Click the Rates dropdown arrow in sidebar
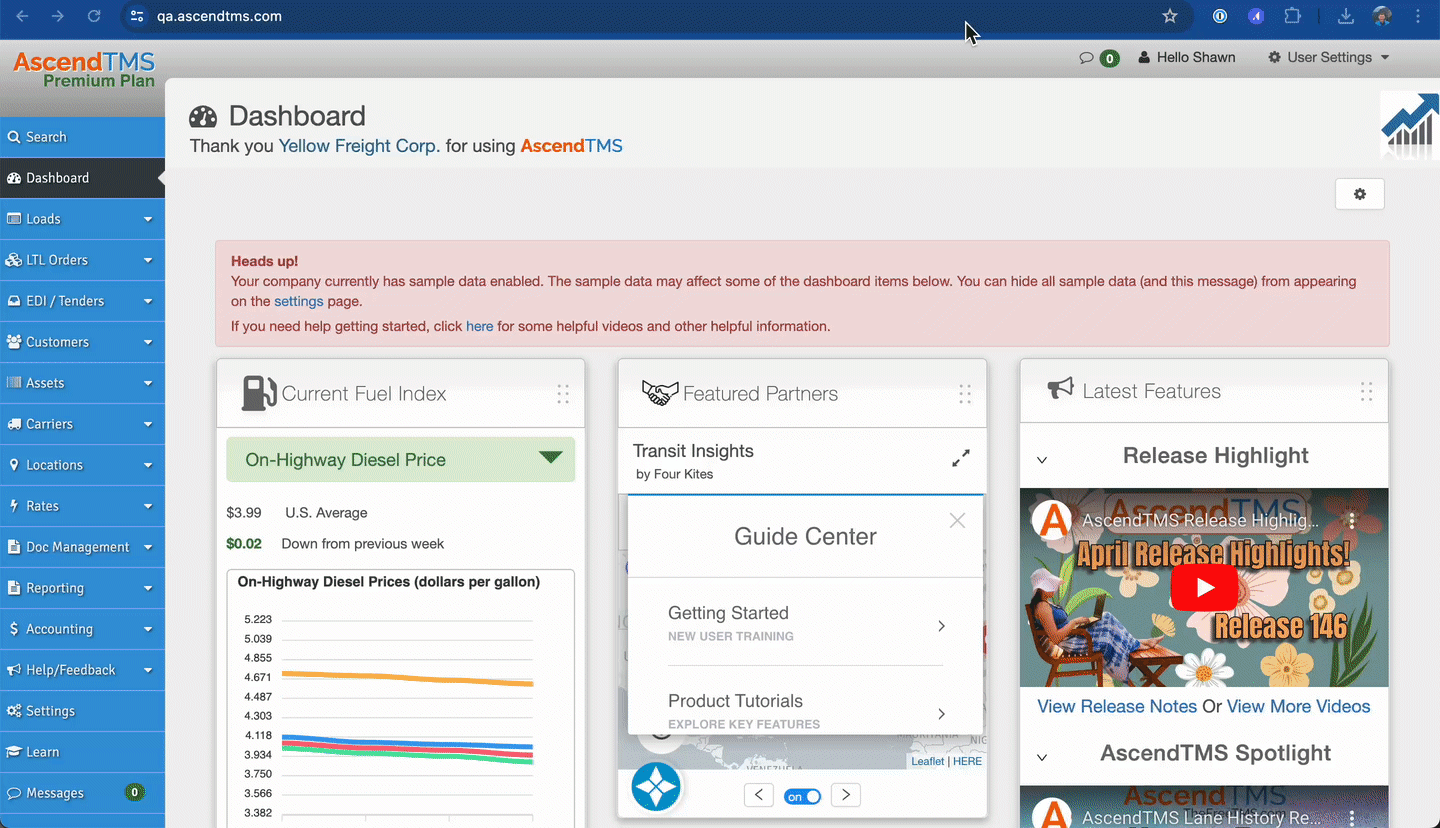This screenshot has width=1440, height=828. point(148,507)
